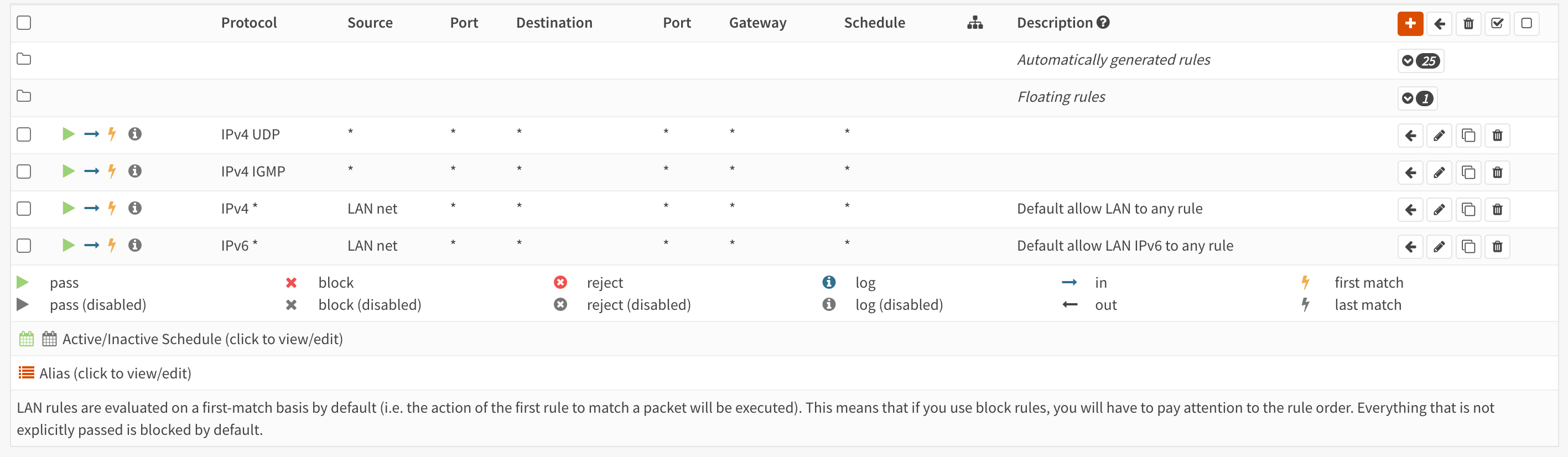The image size is (1568, 457).
Task: Edit the IPv4 IGMP rule with pencil icon
Action: [x=1439, y=172]
